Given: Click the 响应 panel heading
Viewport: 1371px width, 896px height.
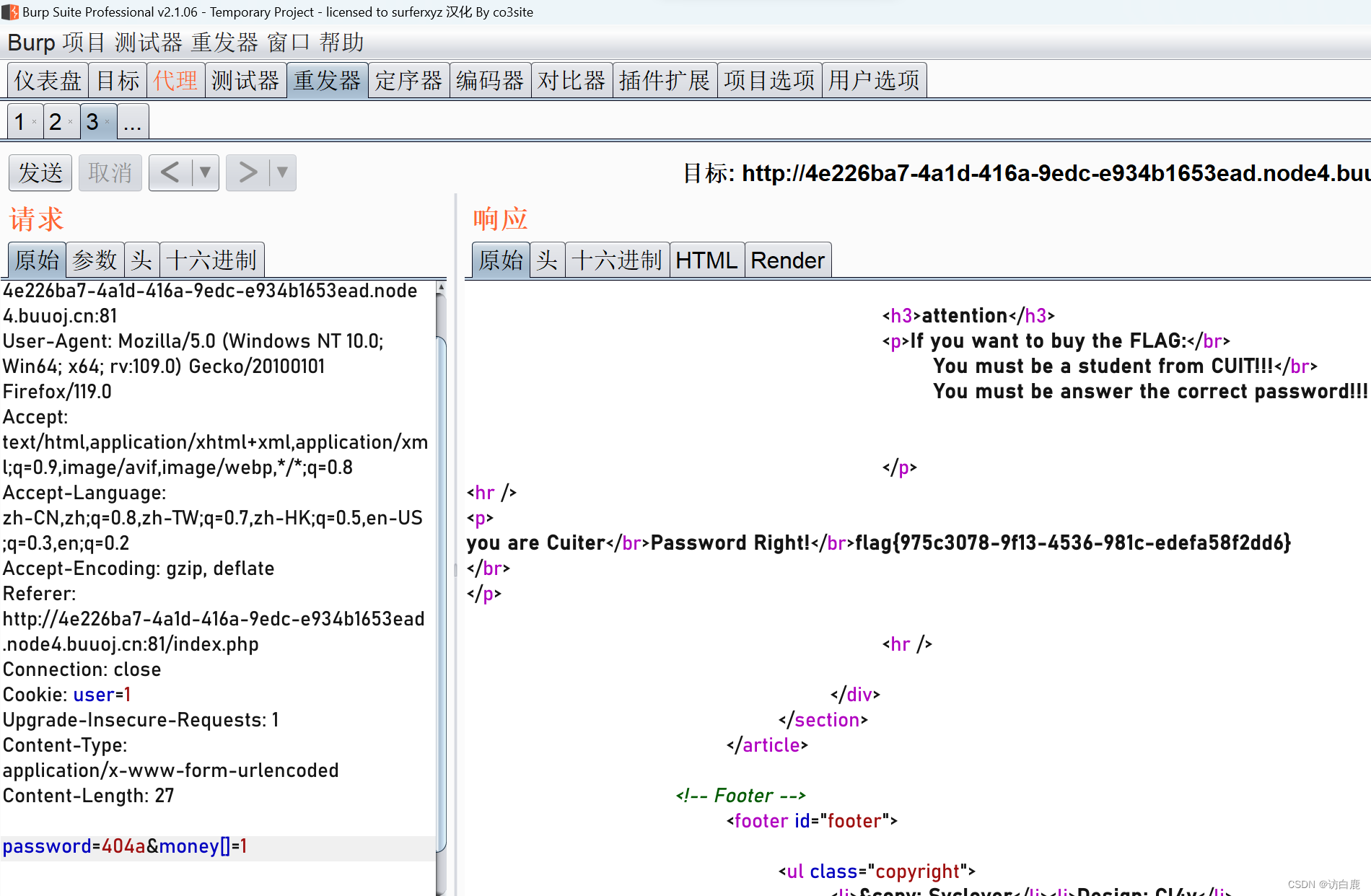Looking at the screenshot, I should [501, 219].
